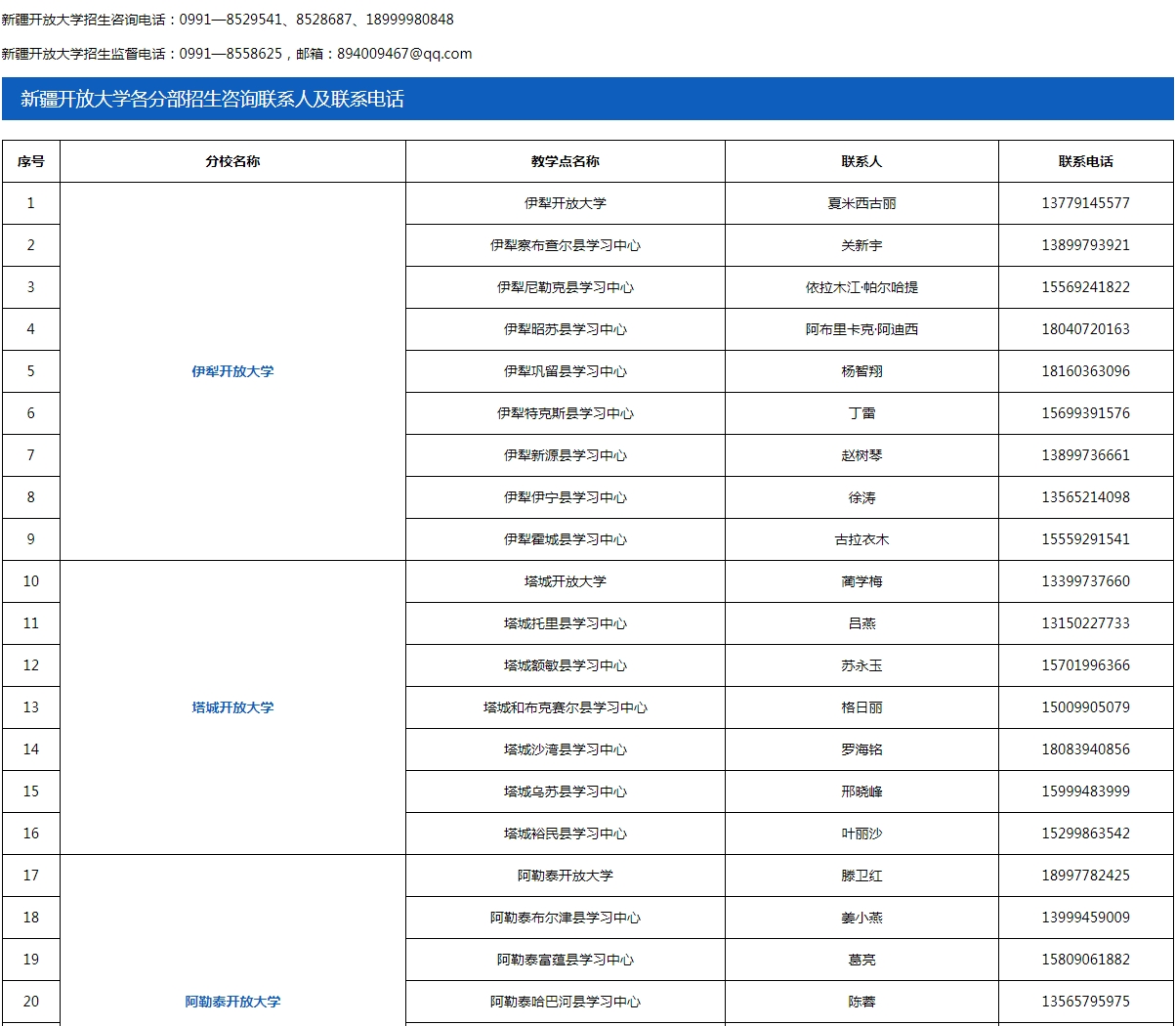Select the 伊犁开放大学 branch school link
1176x1026 pixels.
tap(230, 371)
